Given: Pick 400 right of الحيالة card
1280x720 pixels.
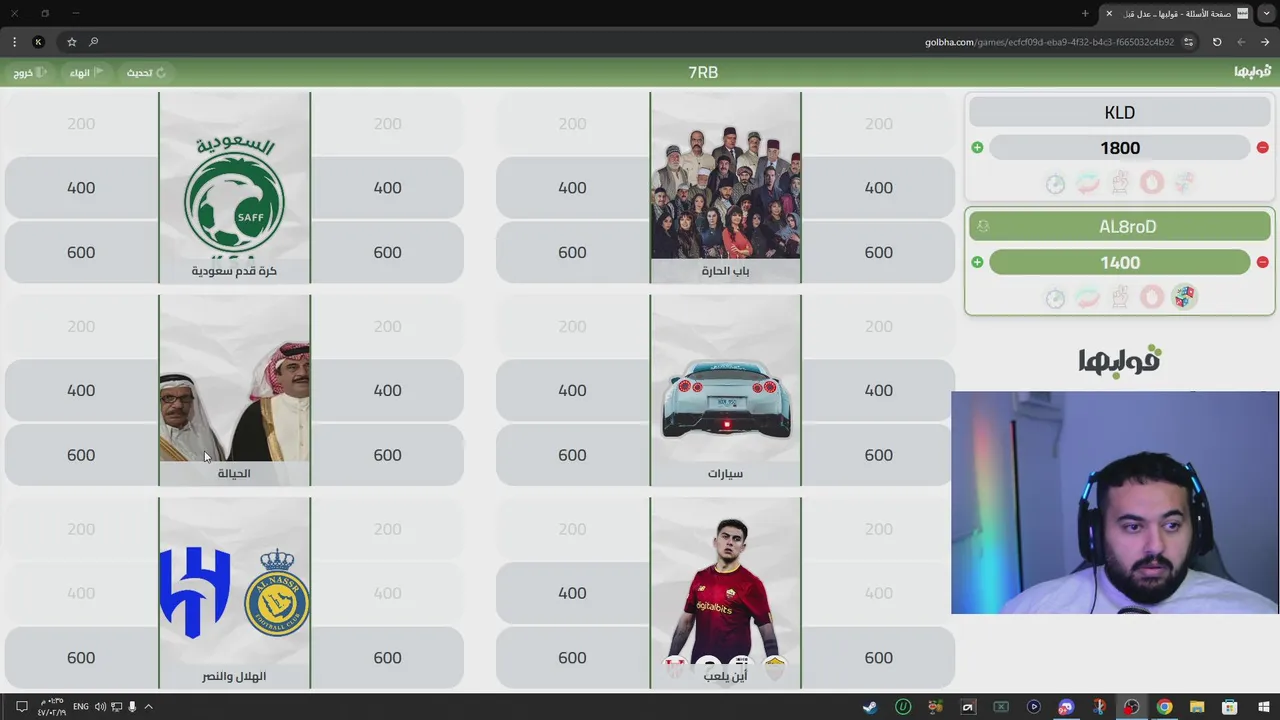Looking at the screenshot, I should coord(387,391).
